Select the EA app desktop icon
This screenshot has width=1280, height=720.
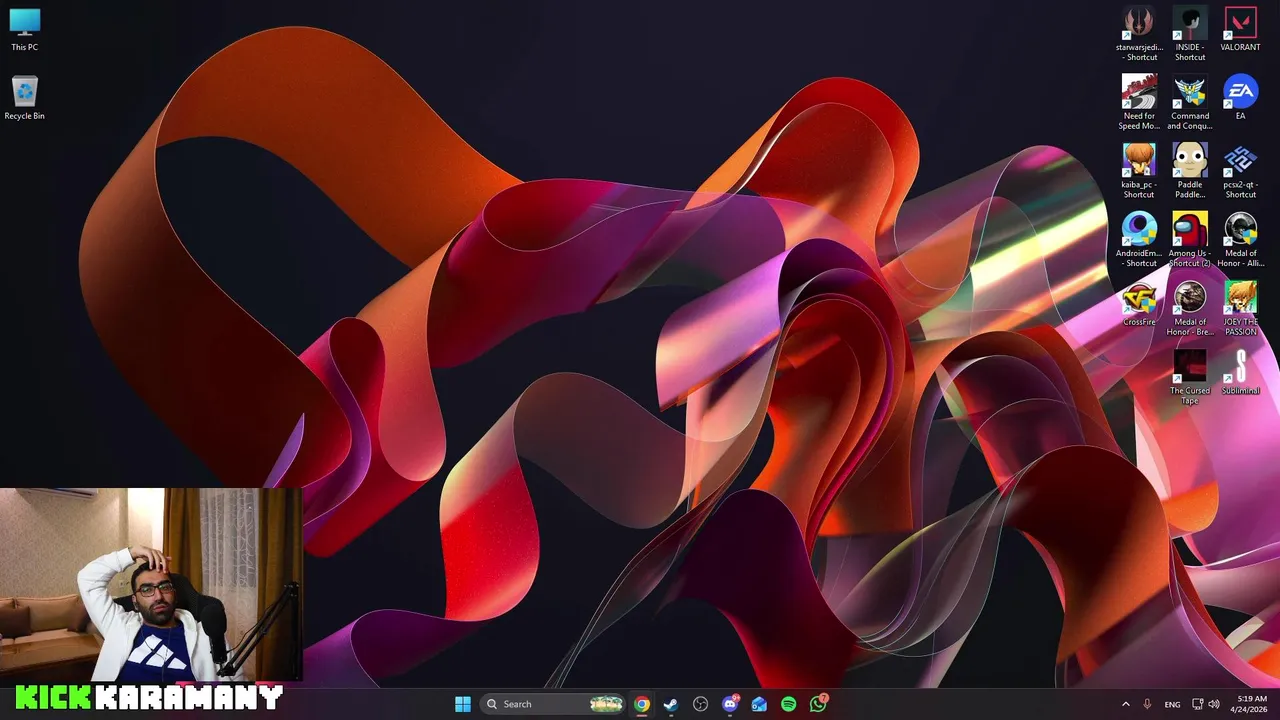1241,98
